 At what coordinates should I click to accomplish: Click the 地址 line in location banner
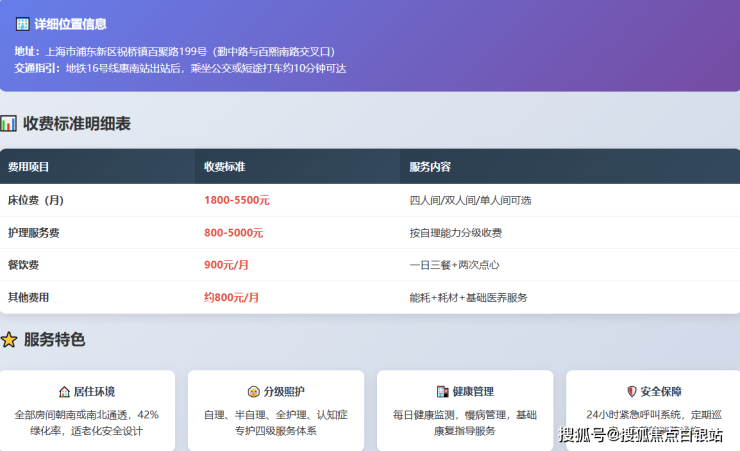(x=175, y=51)
